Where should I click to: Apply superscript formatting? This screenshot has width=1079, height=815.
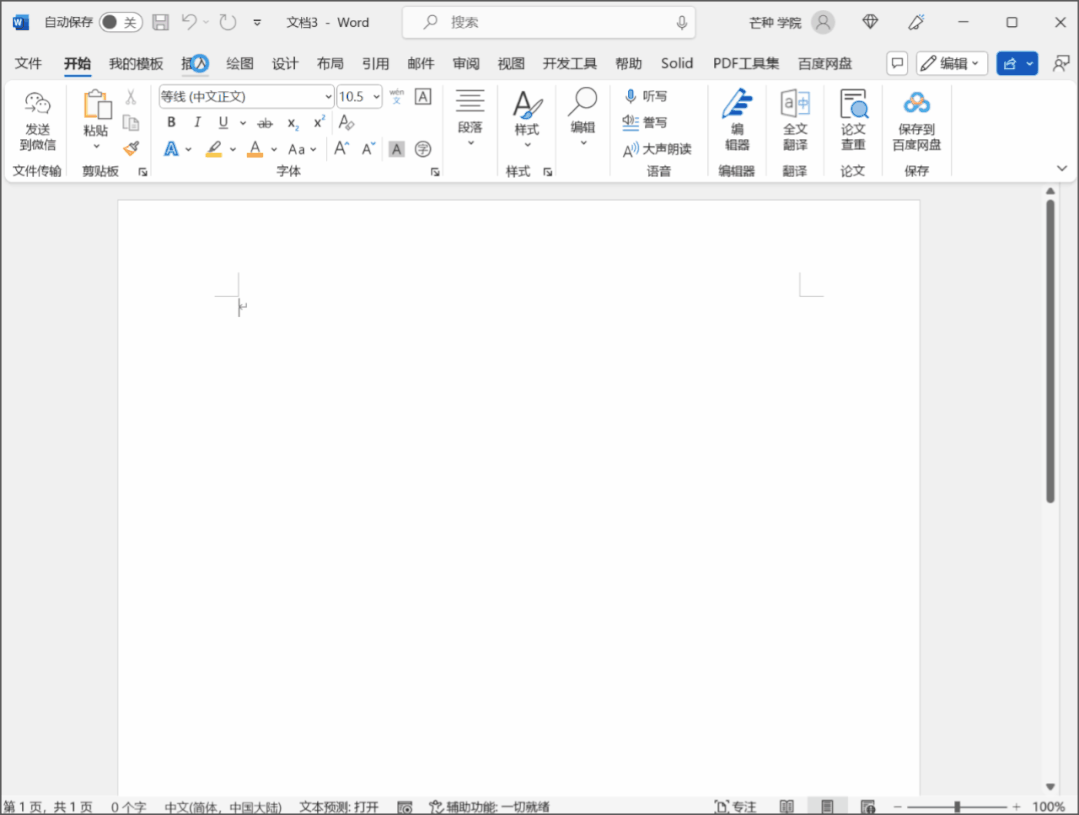coord(319,123)
